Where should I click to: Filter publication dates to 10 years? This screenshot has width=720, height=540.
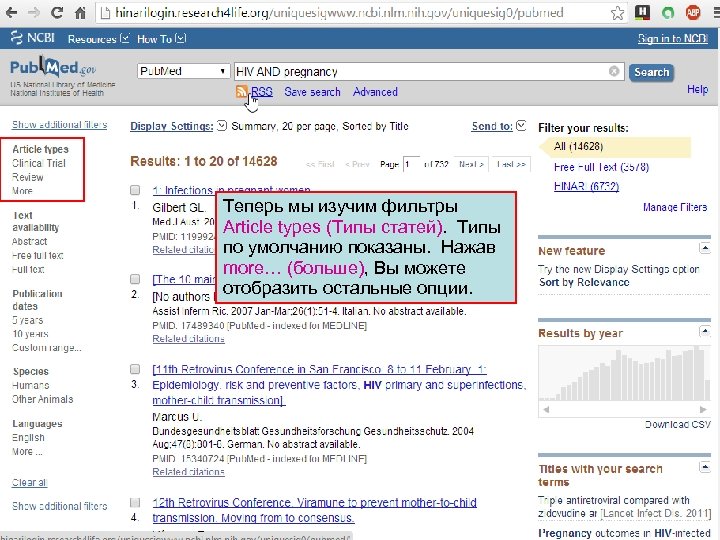click(30, 334)
